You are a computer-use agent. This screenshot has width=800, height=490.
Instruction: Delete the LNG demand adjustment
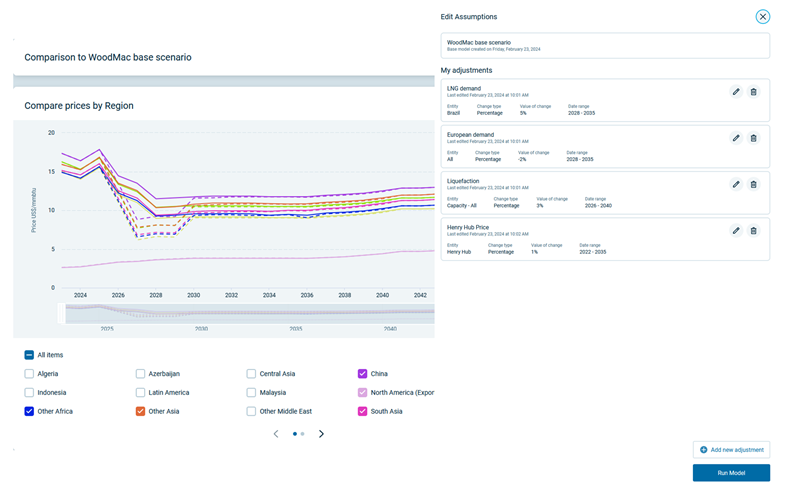pyautogui.click(x=754, y=92)
